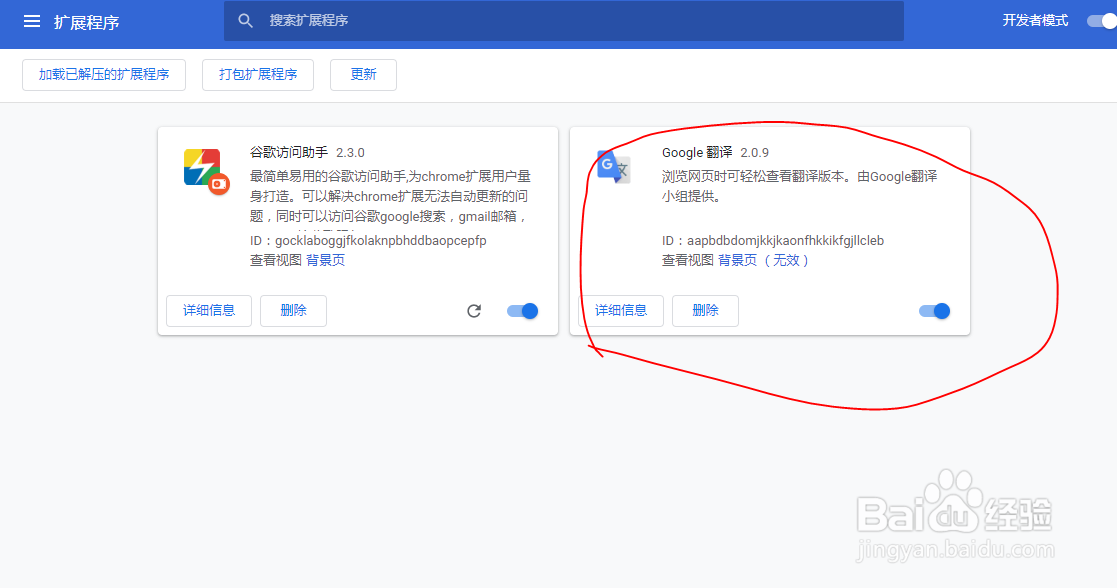This screenshot has width=1117, height=588.
Task: Click ID gocklaboggjfkolaknpbhddbaopcepfp text
Action: 368,241
